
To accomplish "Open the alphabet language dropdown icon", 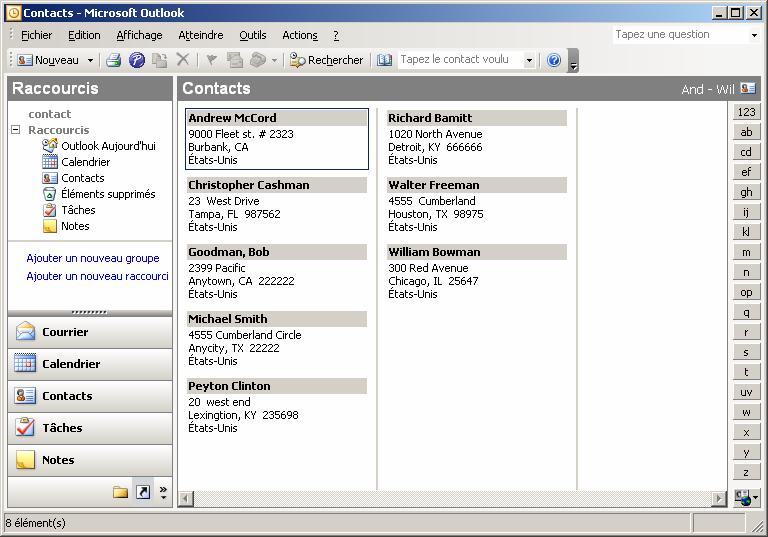I will (746, 499).
